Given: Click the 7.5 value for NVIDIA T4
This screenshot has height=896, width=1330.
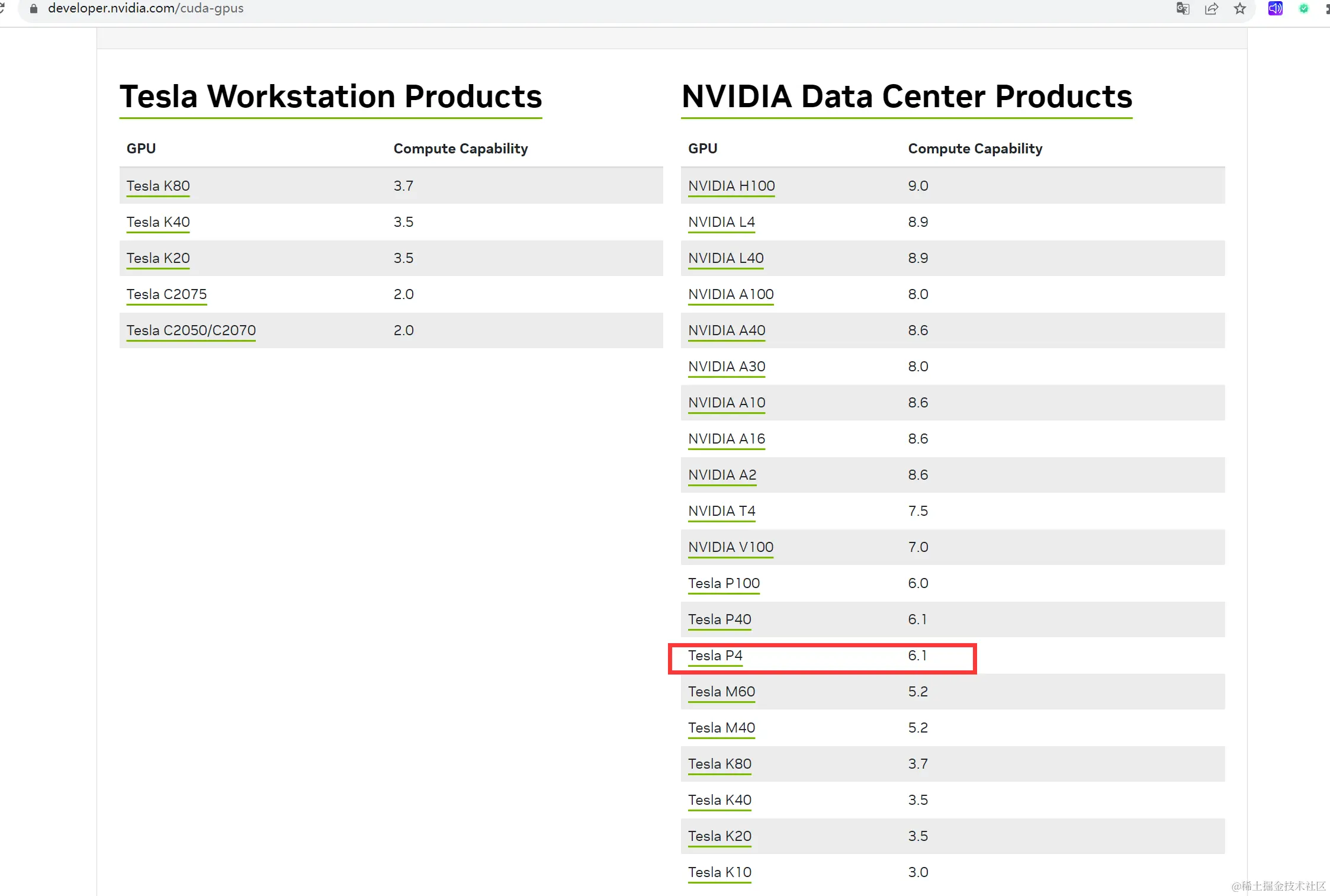Looking at the screenshot, I should click(x=918, y=511).
